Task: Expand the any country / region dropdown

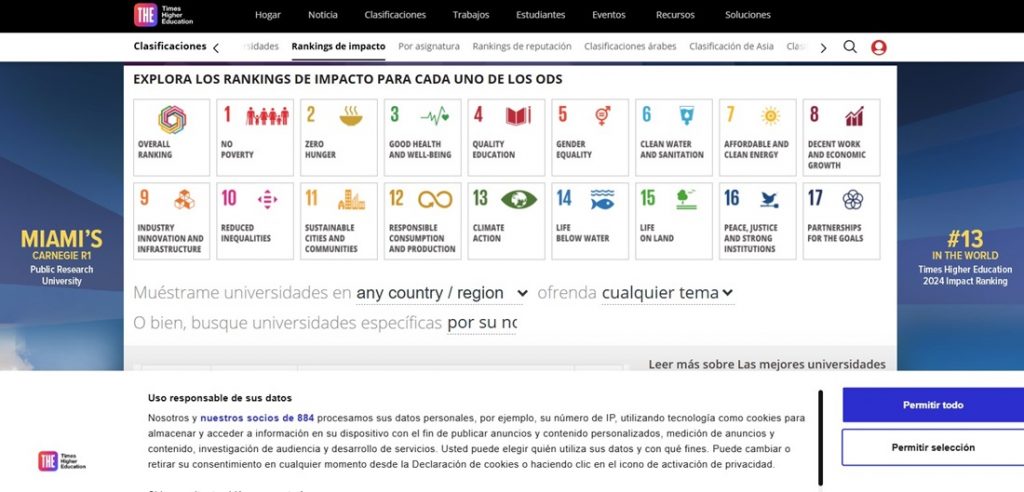Action: pyautogui.click(x=441, y=293)
